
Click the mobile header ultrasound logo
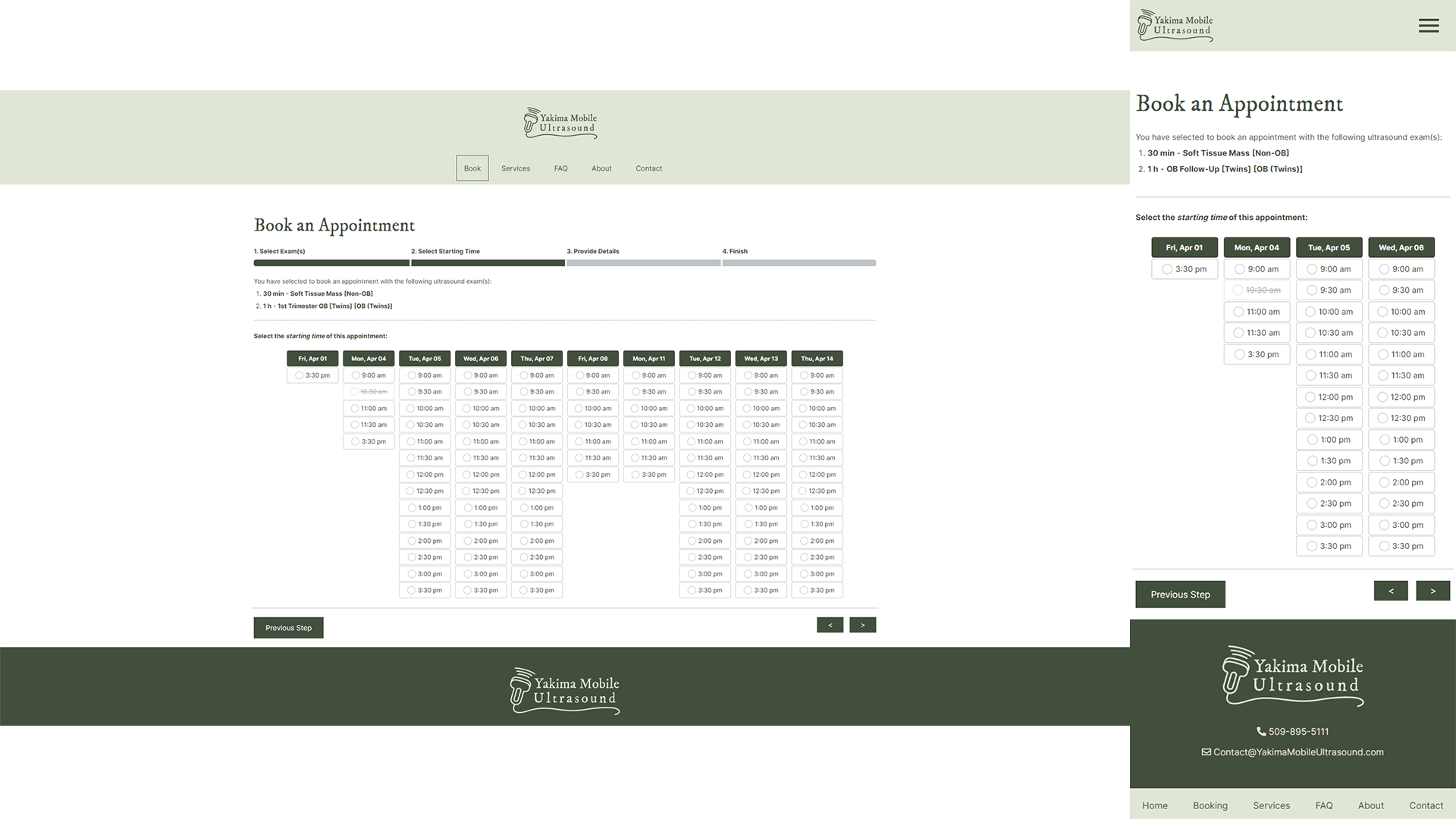(1175, 25)
